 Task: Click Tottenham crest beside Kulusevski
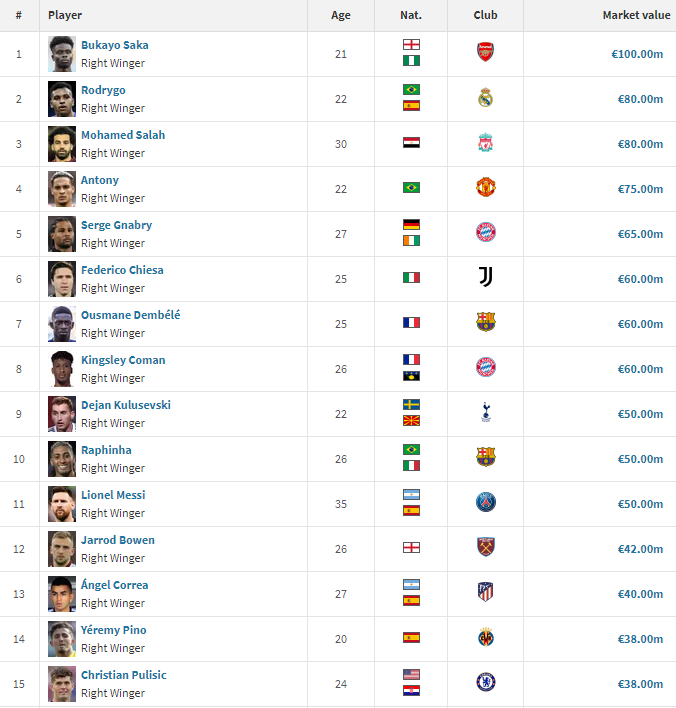[485, 412]
